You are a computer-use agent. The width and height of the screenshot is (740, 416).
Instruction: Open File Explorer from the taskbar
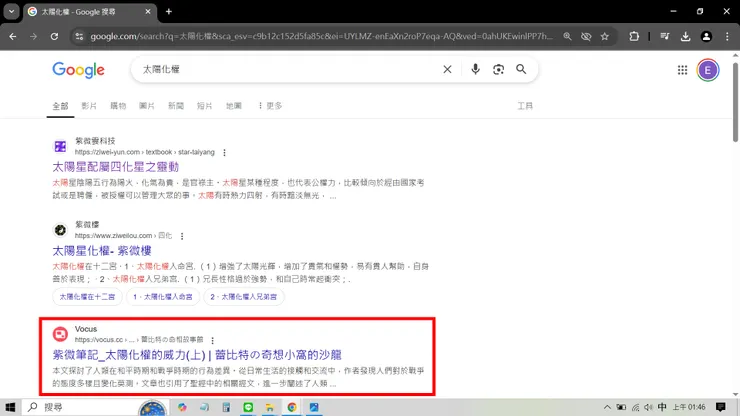coord(269,407)
